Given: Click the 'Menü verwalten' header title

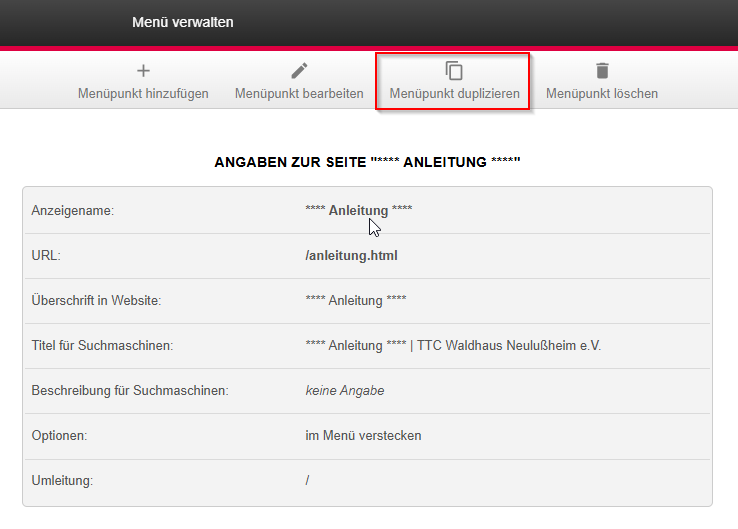Looking at the screenshot, I should tap(183, 22).
